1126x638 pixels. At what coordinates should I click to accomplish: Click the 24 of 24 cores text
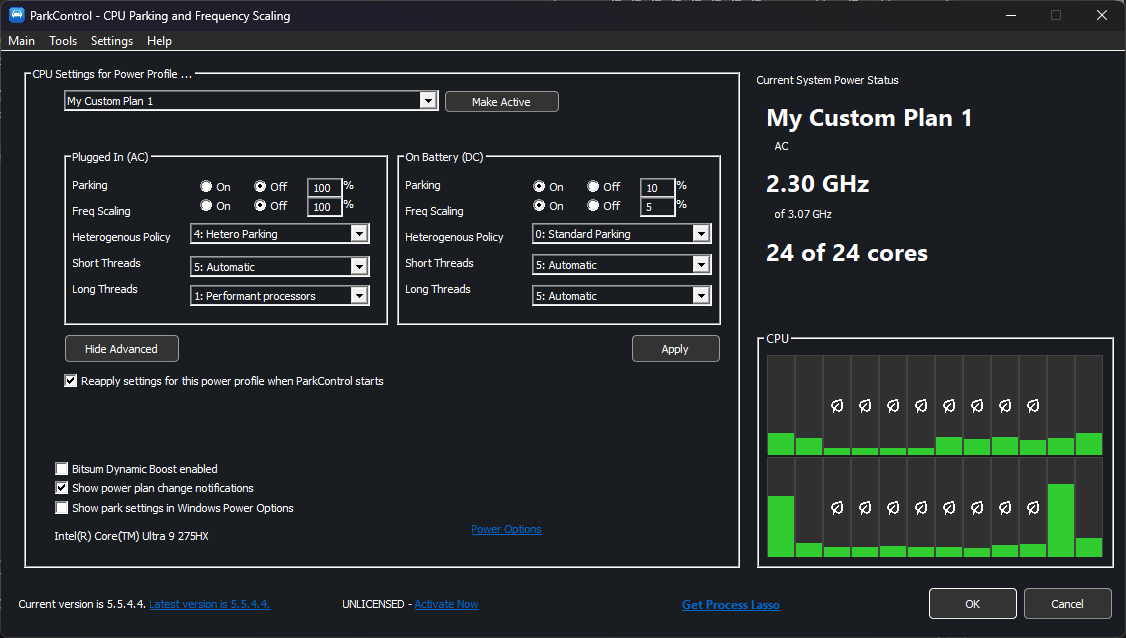[x=847, y=253]
